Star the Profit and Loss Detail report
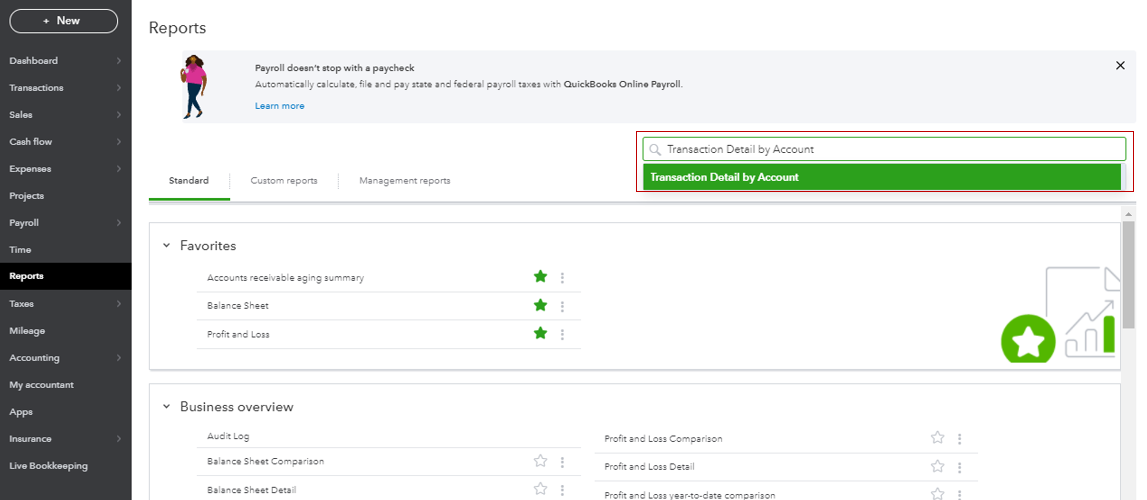Viewport: 1147px width, 500px height. (x=937, y=466)
